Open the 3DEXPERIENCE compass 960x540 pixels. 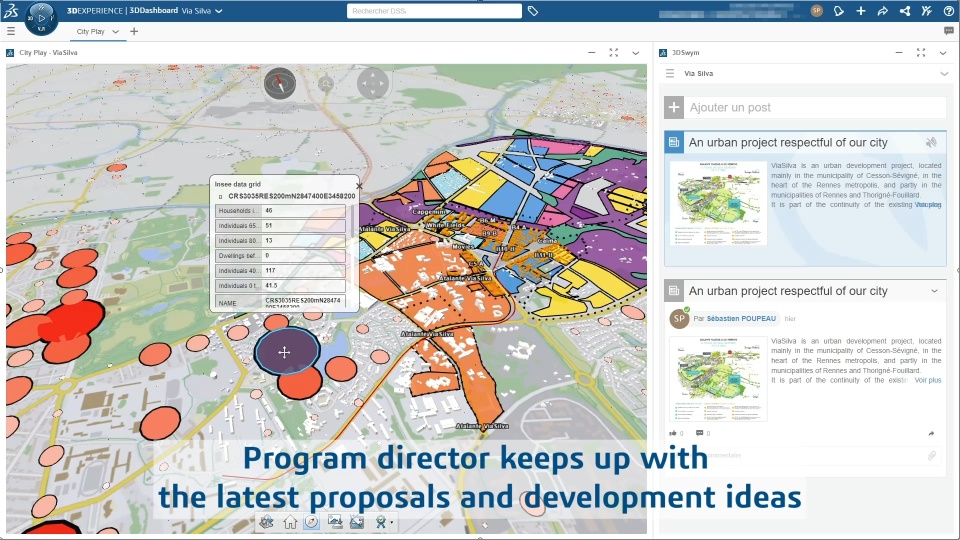[41, 18]
